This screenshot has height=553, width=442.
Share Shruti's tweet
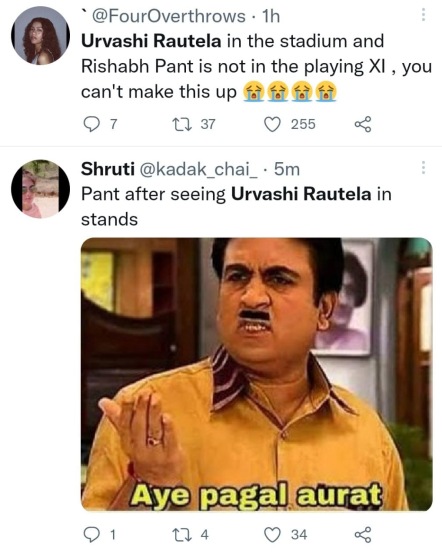pos(363,535)
